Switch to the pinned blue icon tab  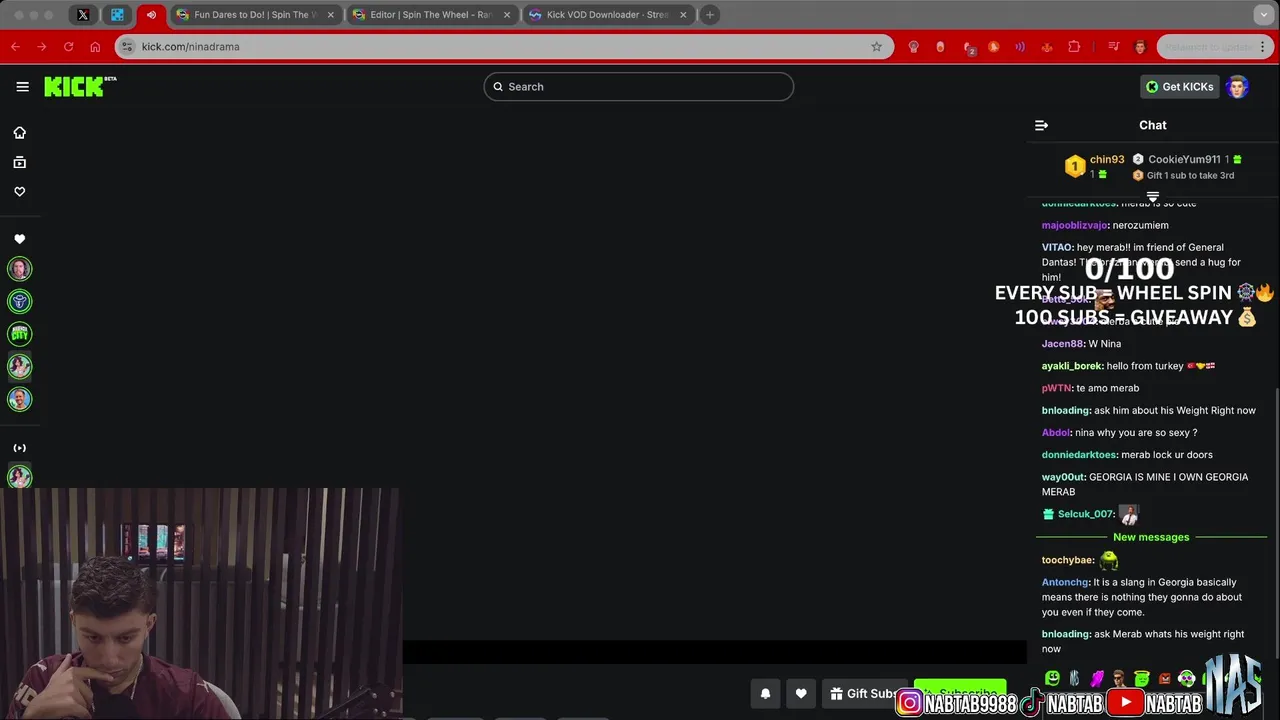point(117,15)
